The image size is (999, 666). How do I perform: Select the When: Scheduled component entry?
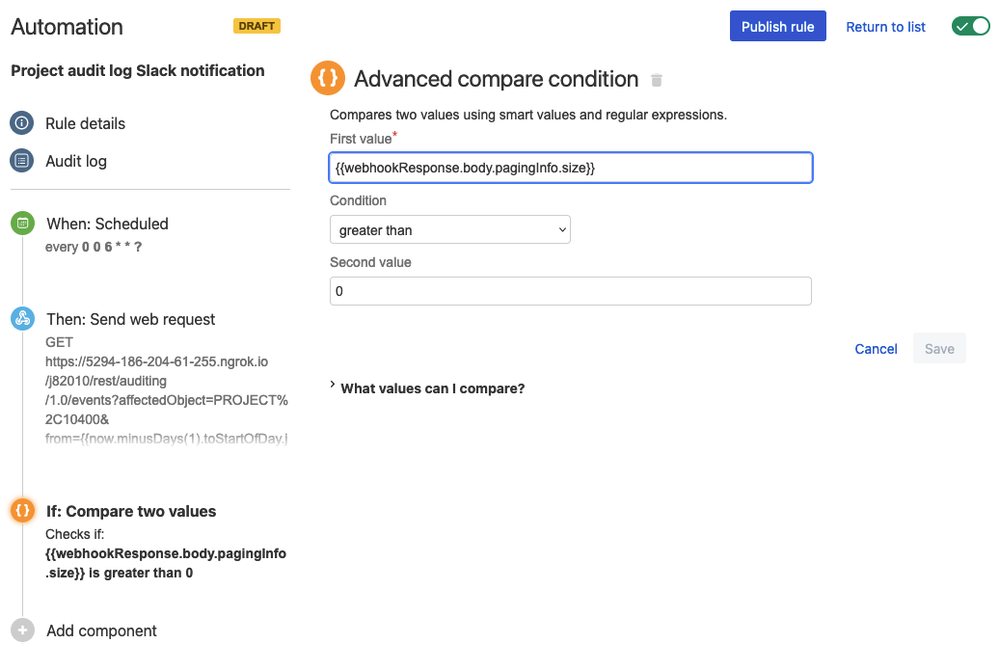(x=107, y=223)
